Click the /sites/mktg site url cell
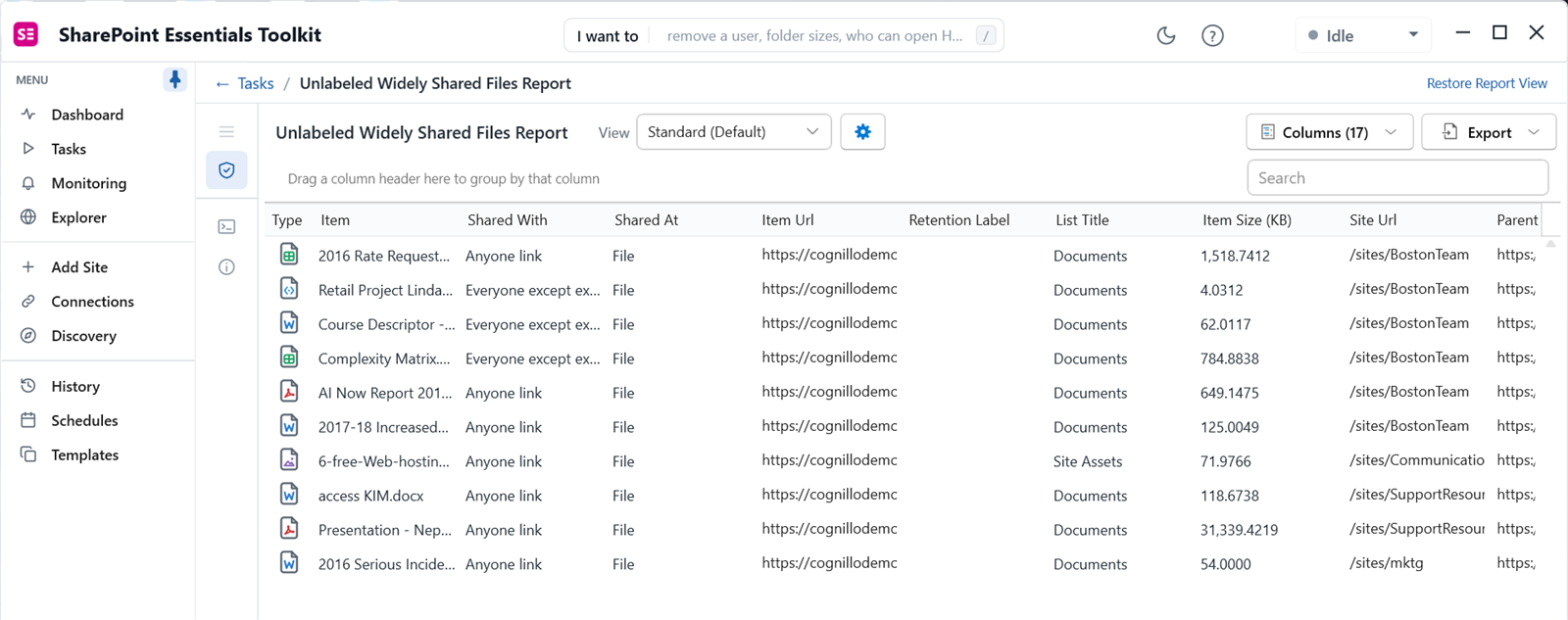 tap(1386, 563)
